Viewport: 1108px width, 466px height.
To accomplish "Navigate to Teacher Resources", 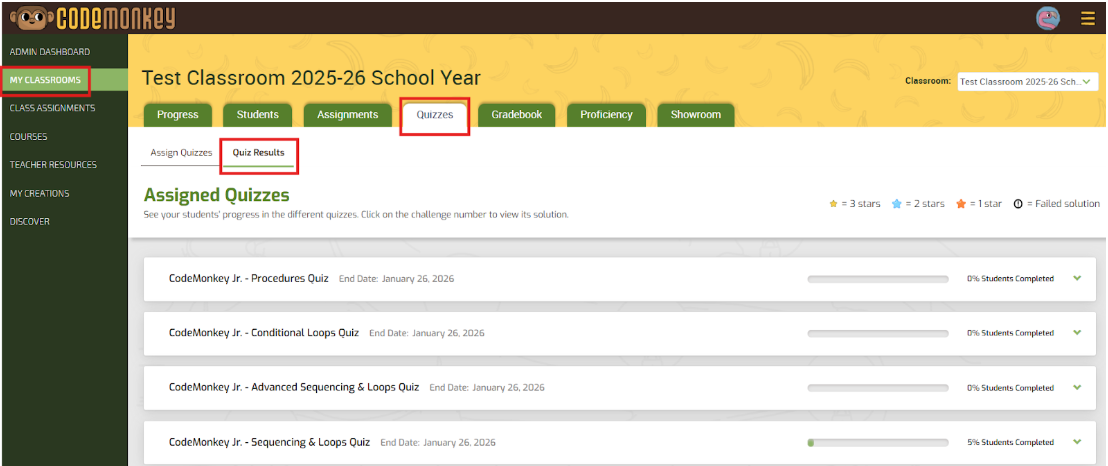I will coord(53,165).
